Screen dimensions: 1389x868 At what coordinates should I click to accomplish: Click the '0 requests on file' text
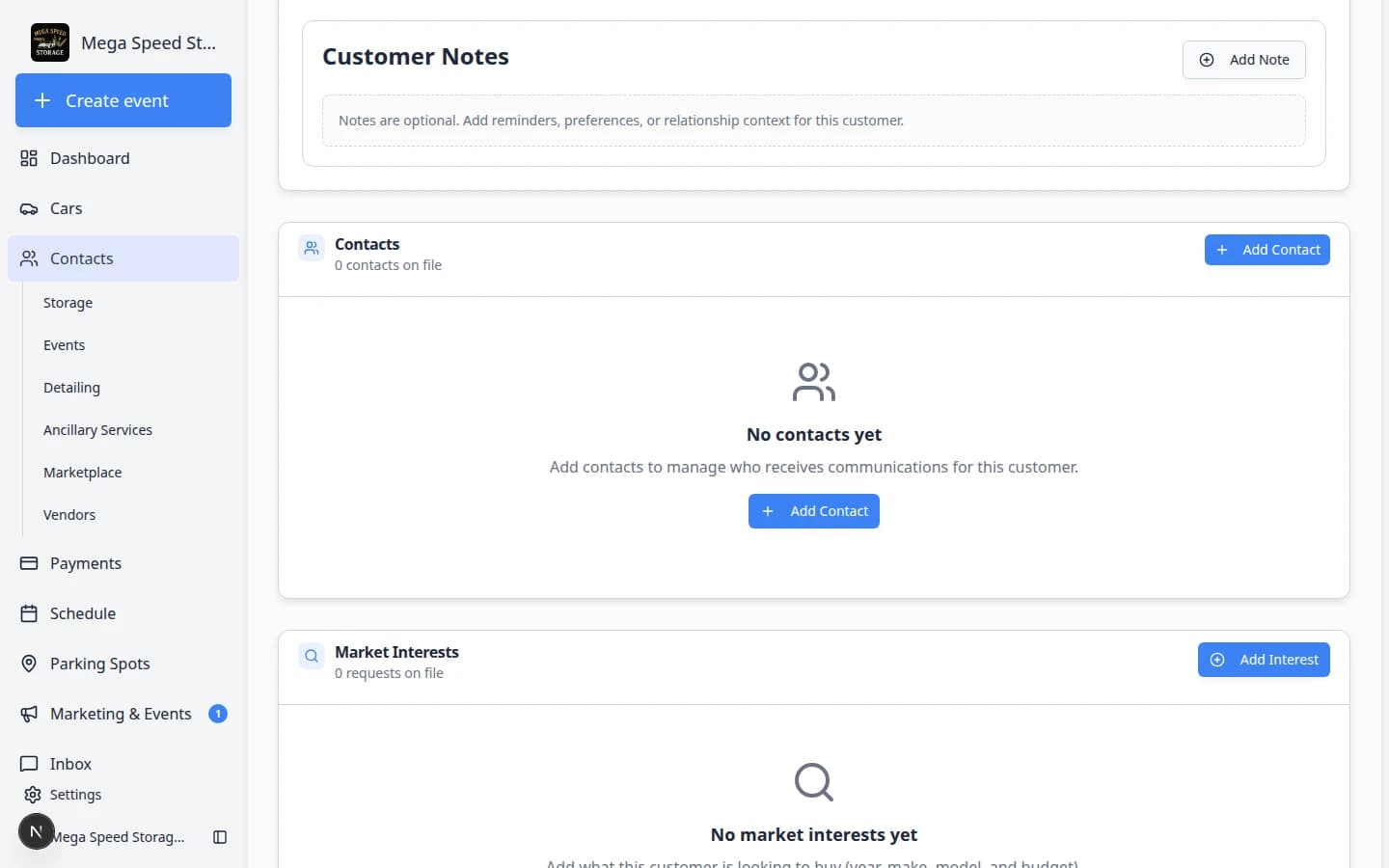coord(389,673)
